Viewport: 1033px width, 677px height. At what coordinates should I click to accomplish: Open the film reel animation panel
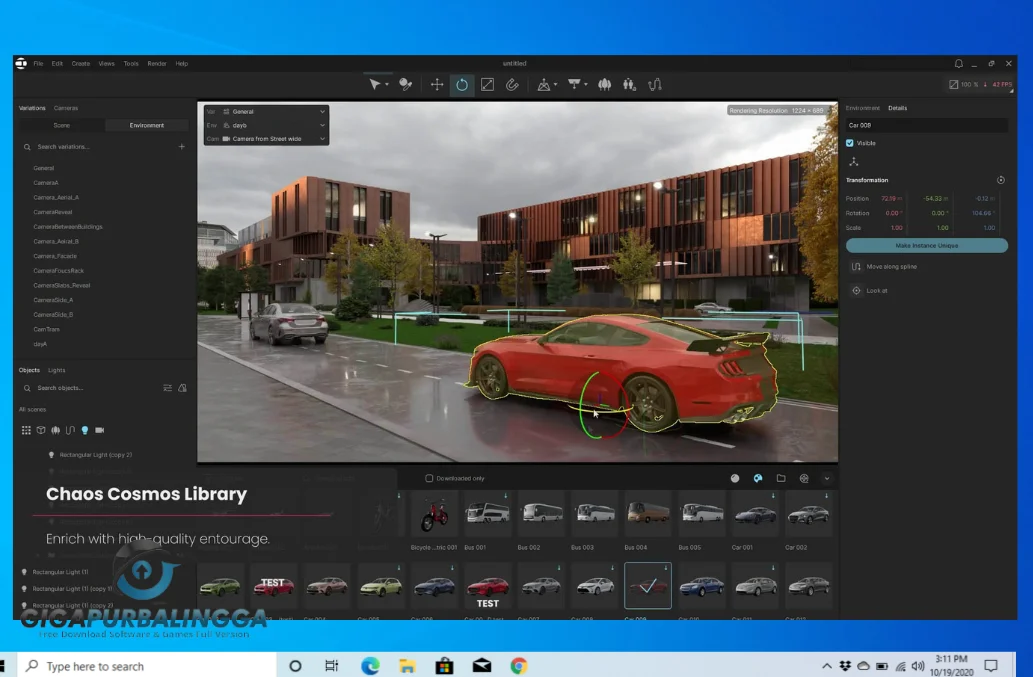point(804,478)
